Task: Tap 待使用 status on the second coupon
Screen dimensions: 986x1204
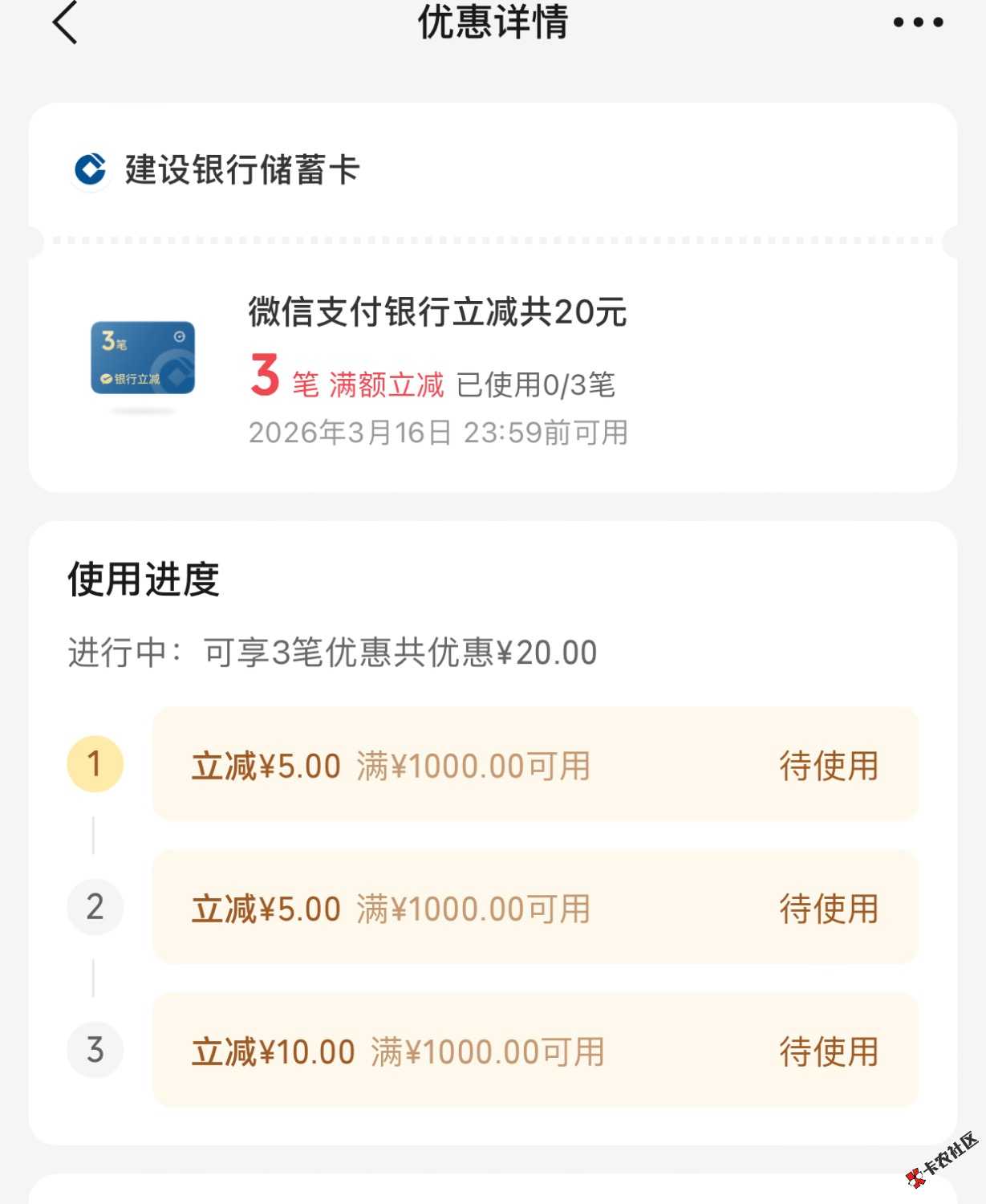Action: tap(829, 909)
